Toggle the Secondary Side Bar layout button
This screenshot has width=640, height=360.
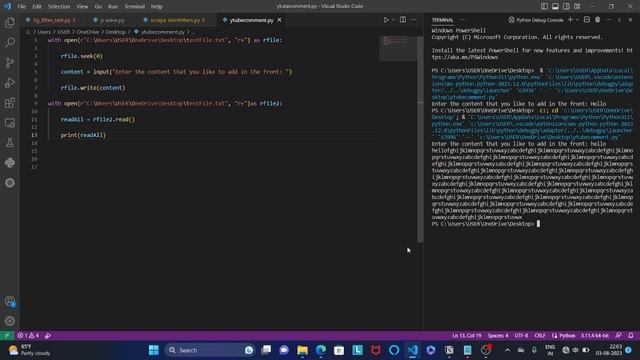[x=566, y=7]
